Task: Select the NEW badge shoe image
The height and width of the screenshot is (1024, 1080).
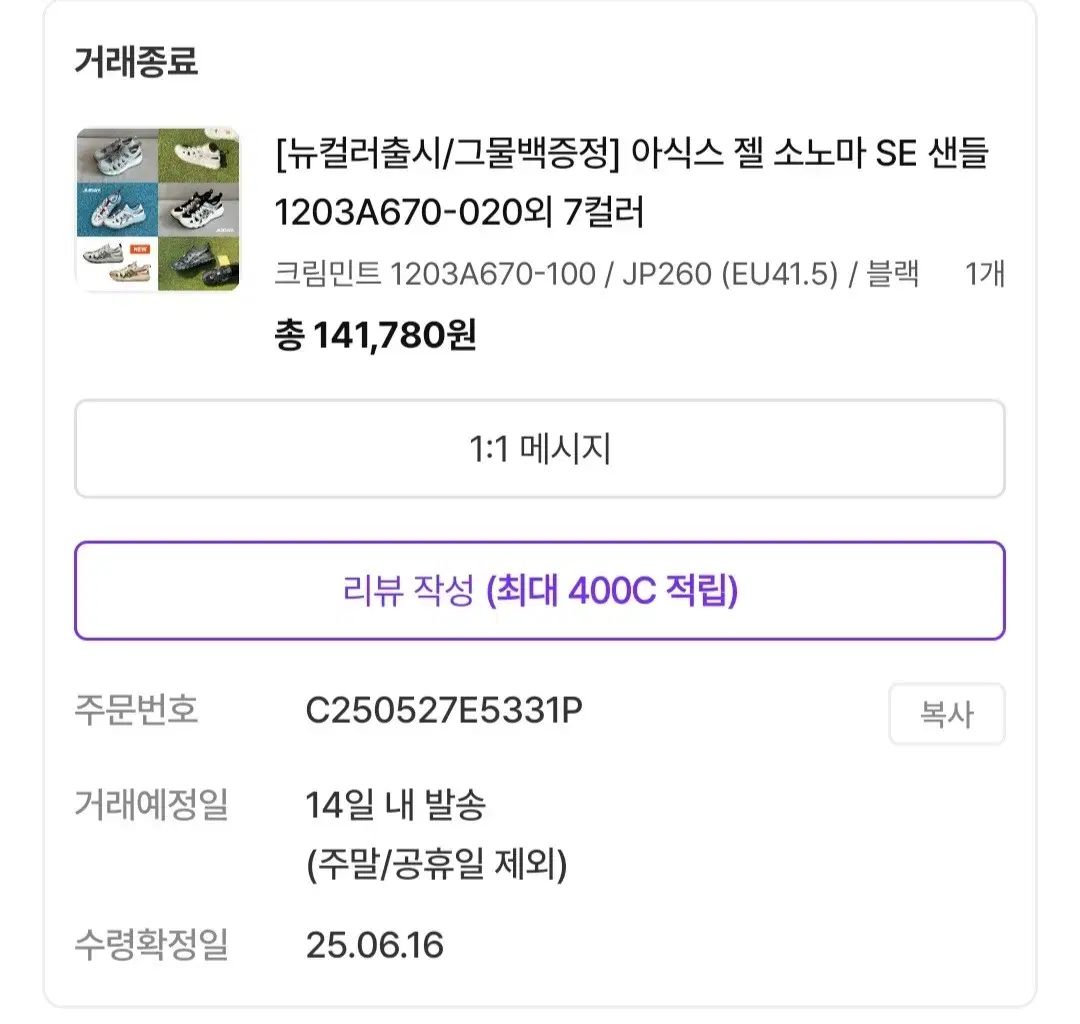Action: (x=117, y=262)
